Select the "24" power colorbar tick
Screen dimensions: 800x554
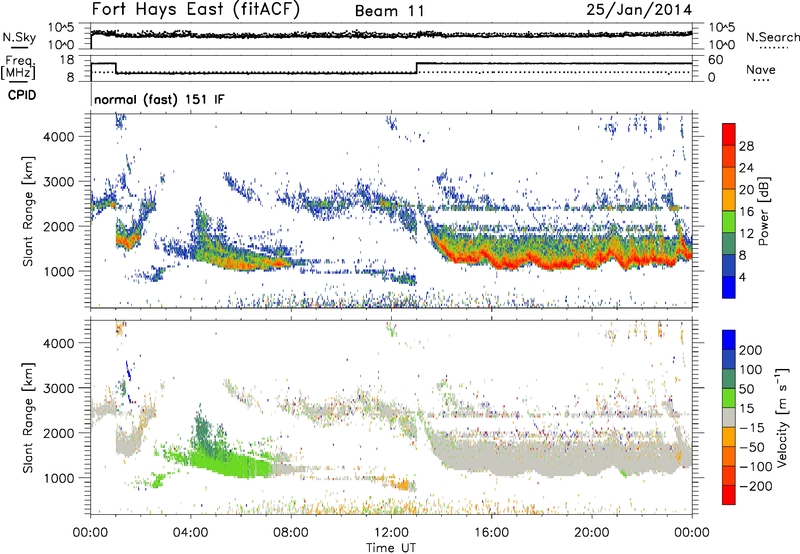pos(746,168)
